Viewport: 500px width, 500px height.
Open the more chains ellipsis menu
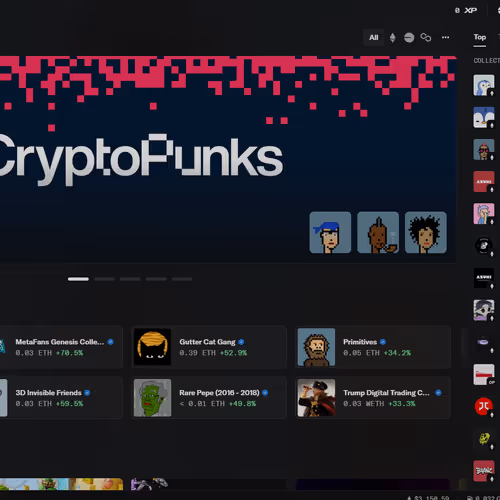[445, 37]
